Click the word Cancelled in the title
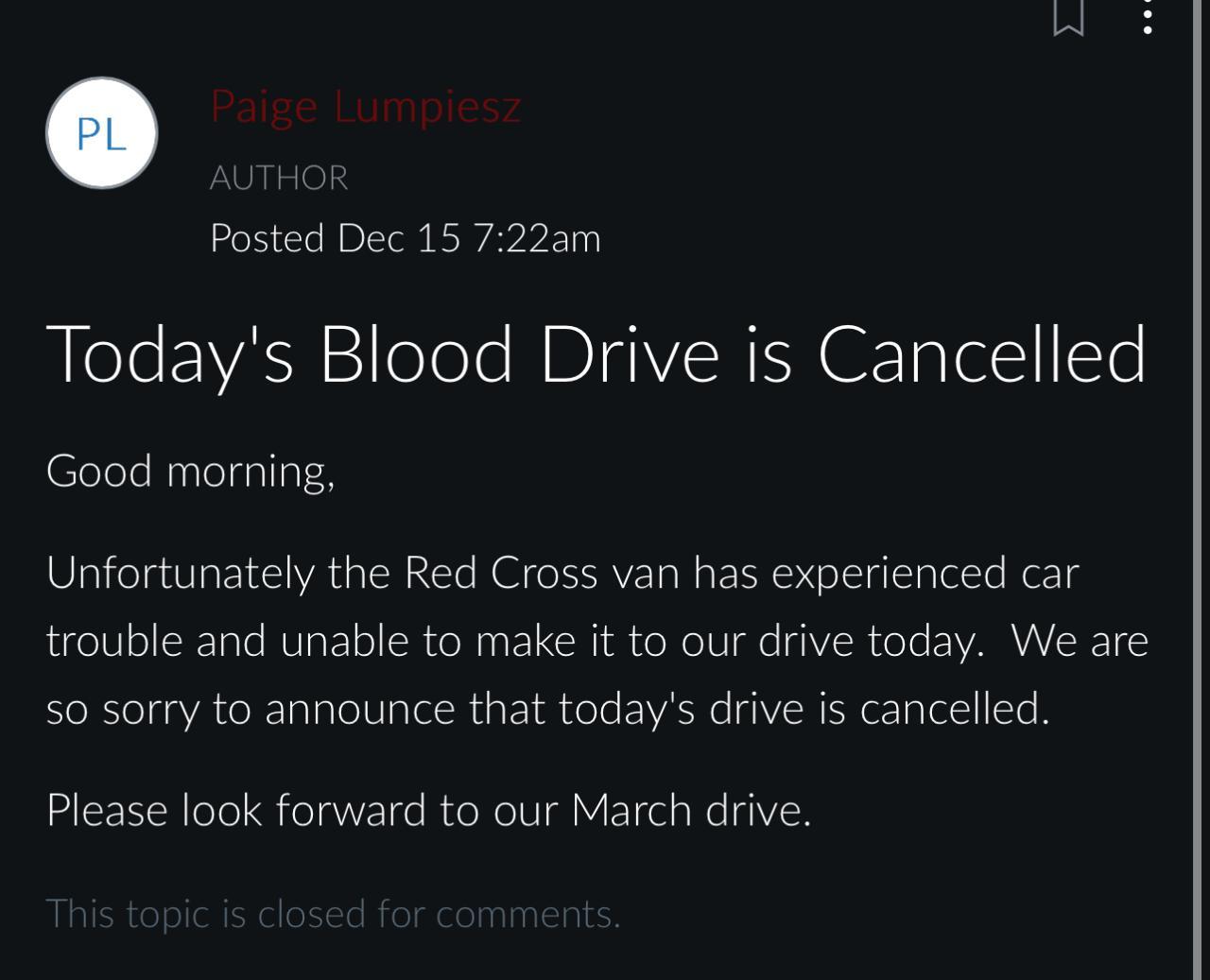 (x=981, y=354)
